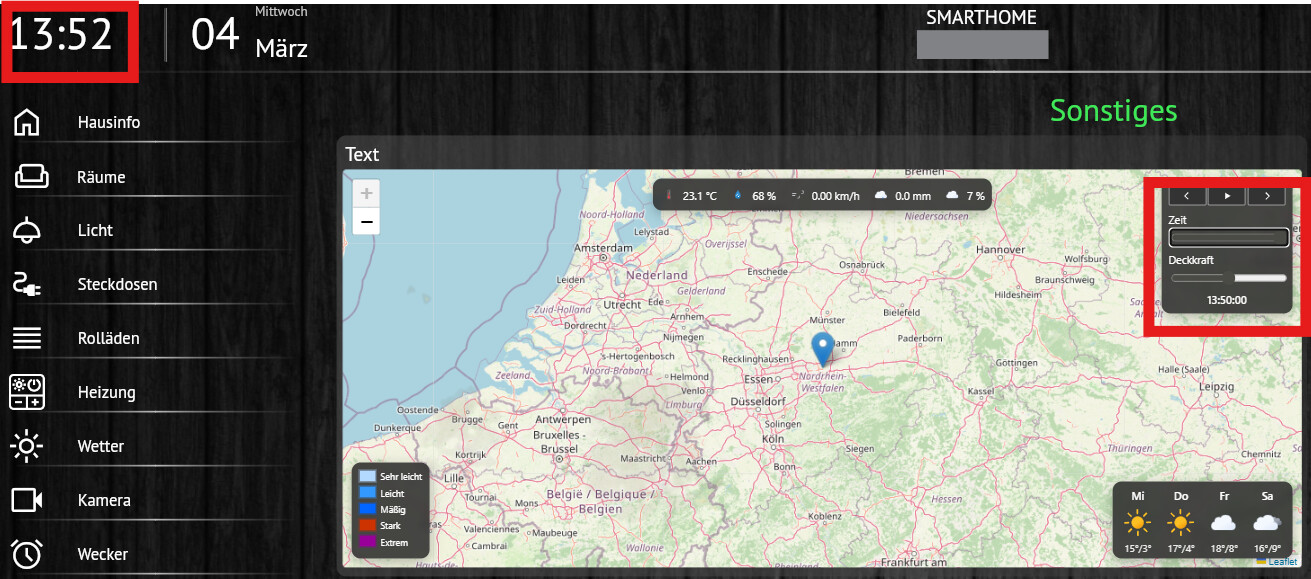
Task: Open the Kamera video icon
Action: 27,500
